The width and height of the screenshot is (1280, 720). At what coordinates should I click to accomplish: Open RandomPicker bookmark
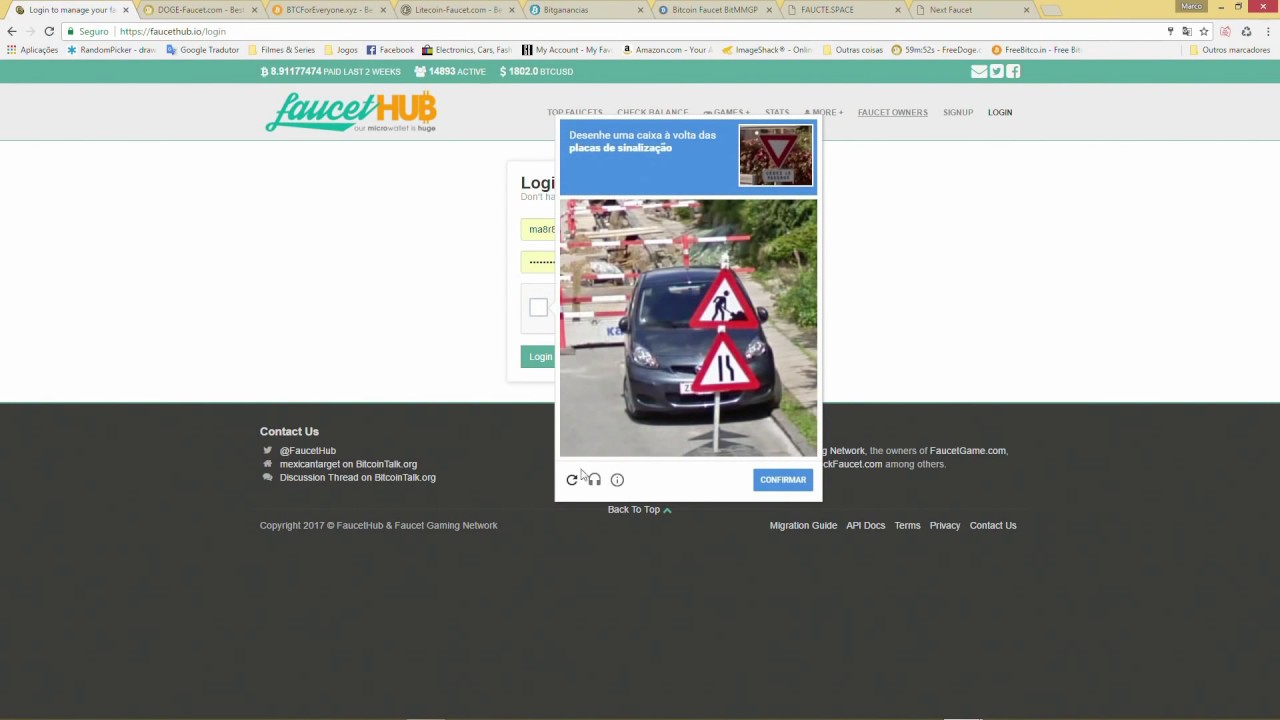pos(110,50)
